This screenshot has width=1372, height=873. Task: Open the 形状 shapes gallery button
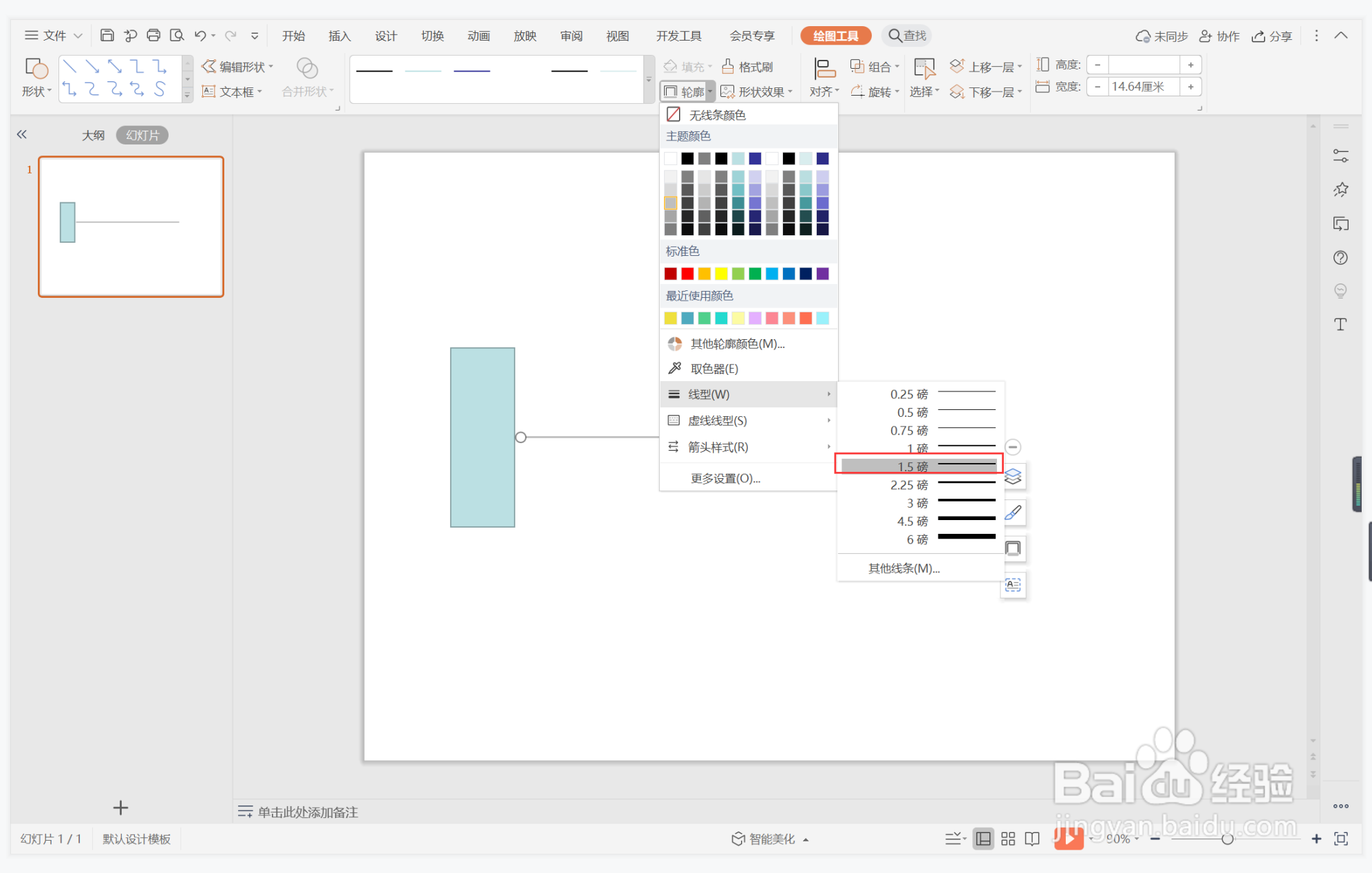(36, 77)
